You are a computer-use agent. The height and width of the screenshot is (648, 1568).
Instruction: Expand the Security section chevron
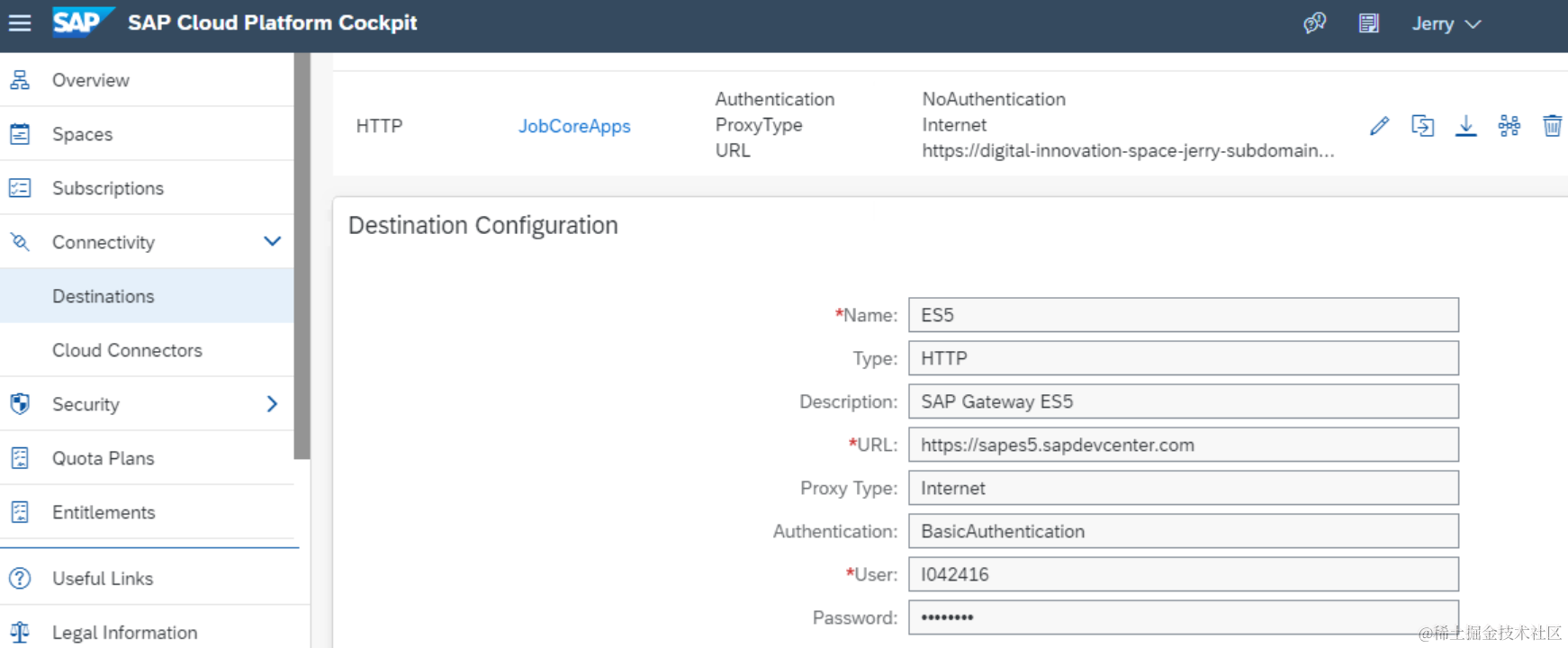point(273,404)
